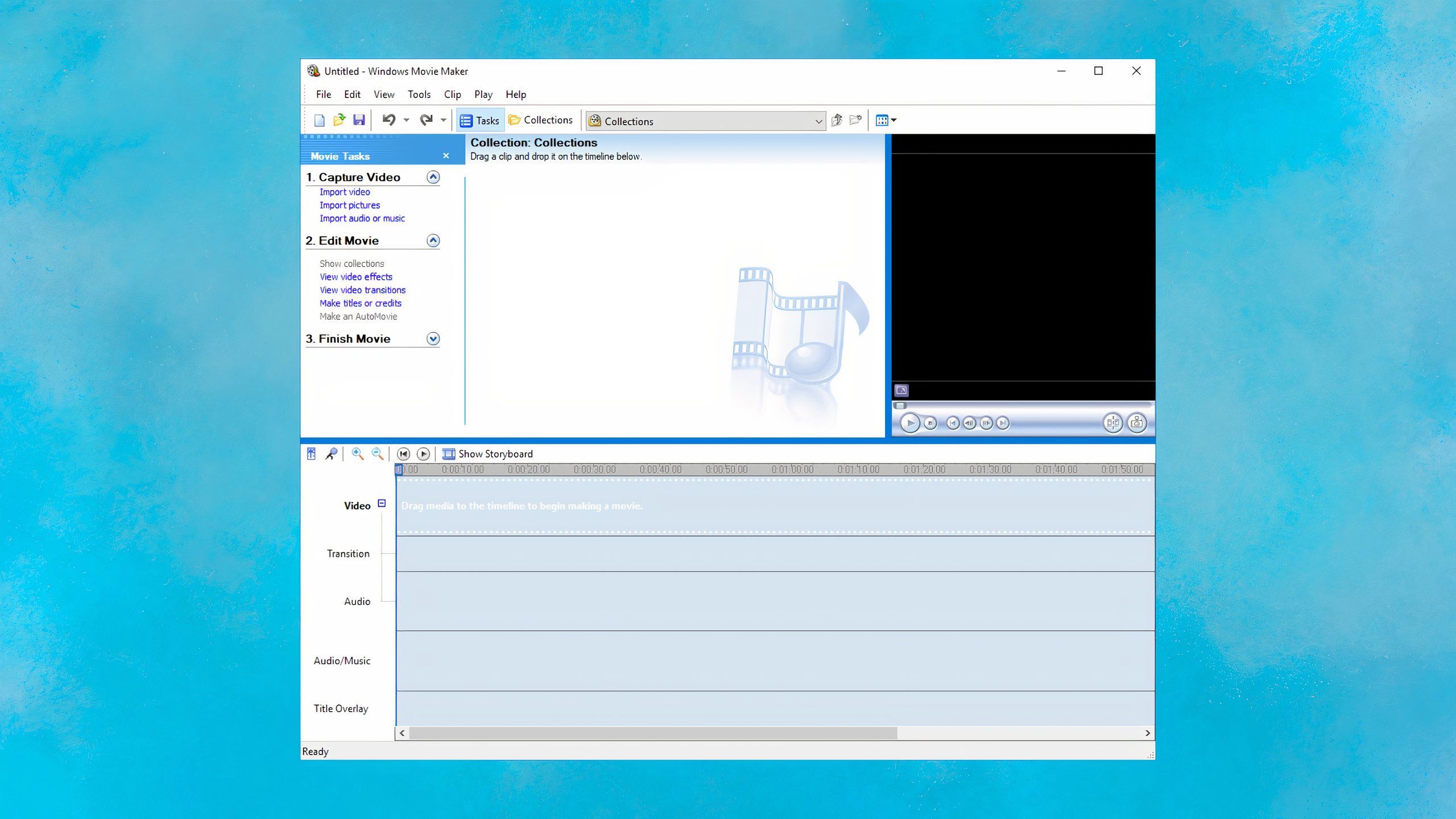Click the Redo icon
The width and height of the screenshot is (1456, 819).
428,120
